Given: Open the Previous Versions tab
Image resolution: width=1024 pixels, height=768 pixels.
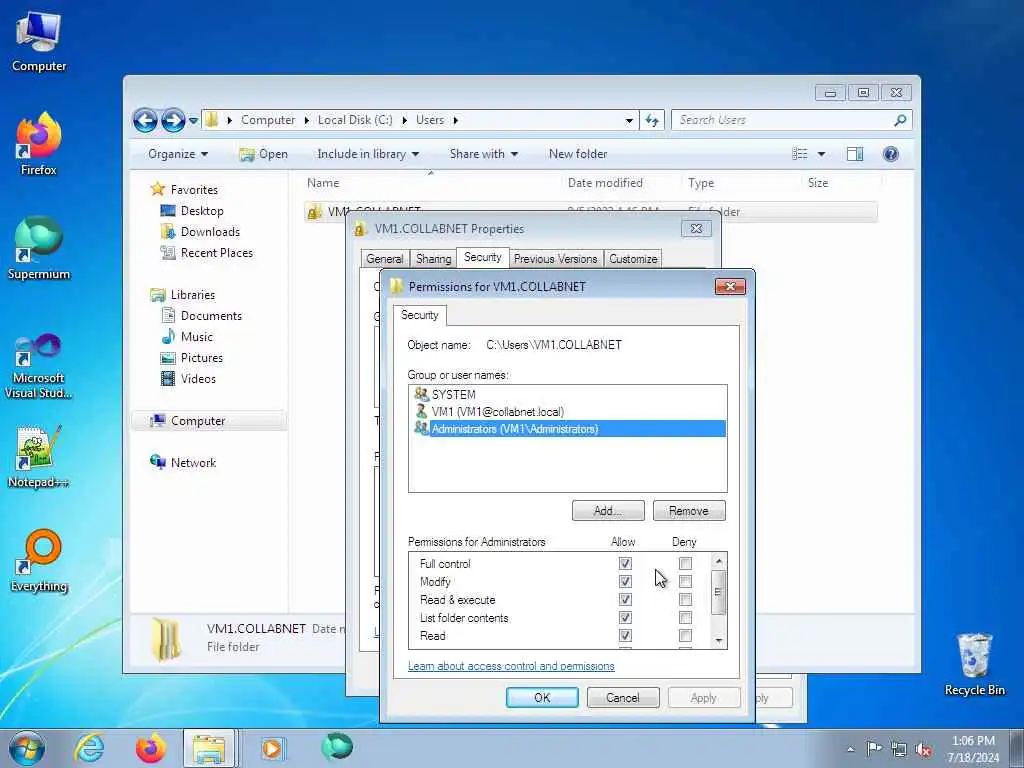Looking at the screenshot, I should 555,259.
